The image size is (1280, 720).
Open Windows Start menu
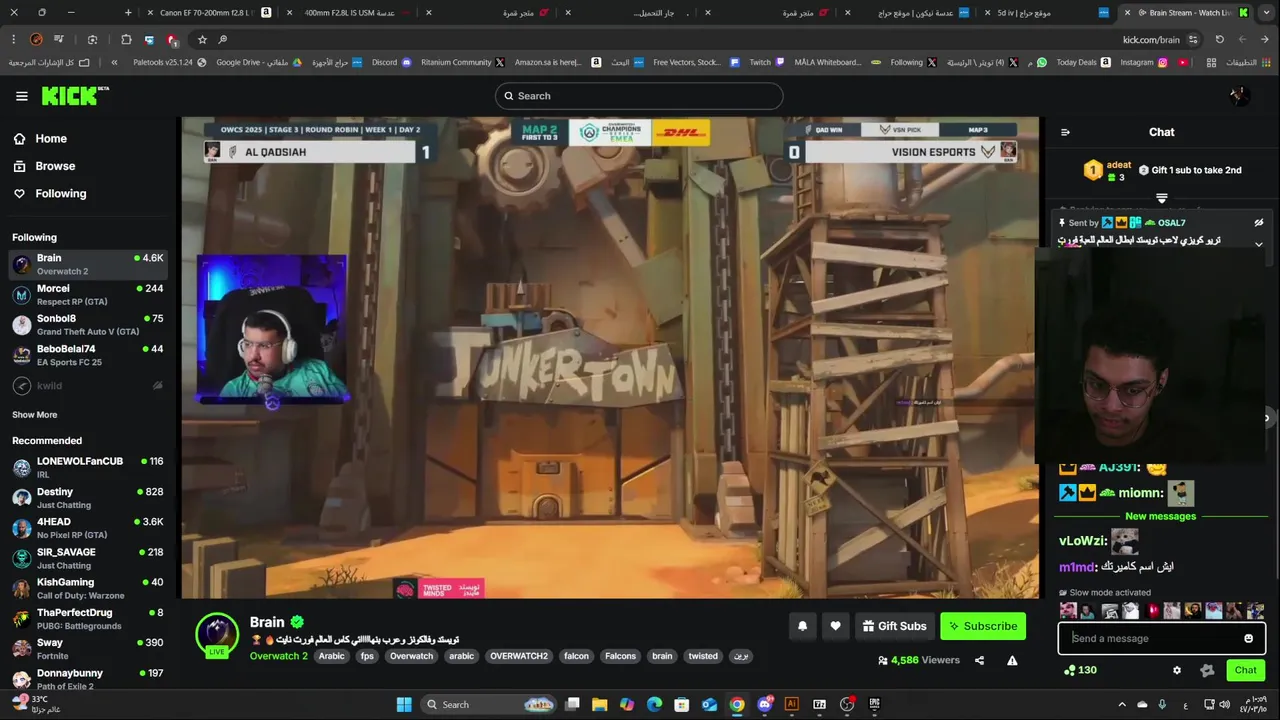(404, 704)
